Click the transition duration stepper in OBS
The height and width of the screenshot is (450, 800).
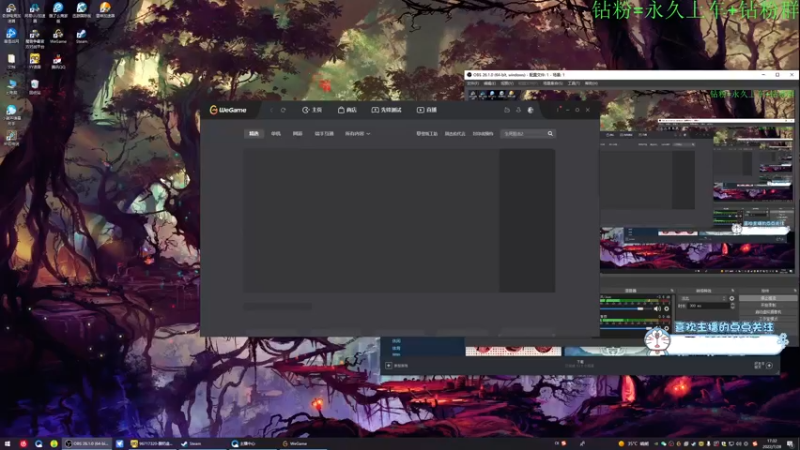733,306
